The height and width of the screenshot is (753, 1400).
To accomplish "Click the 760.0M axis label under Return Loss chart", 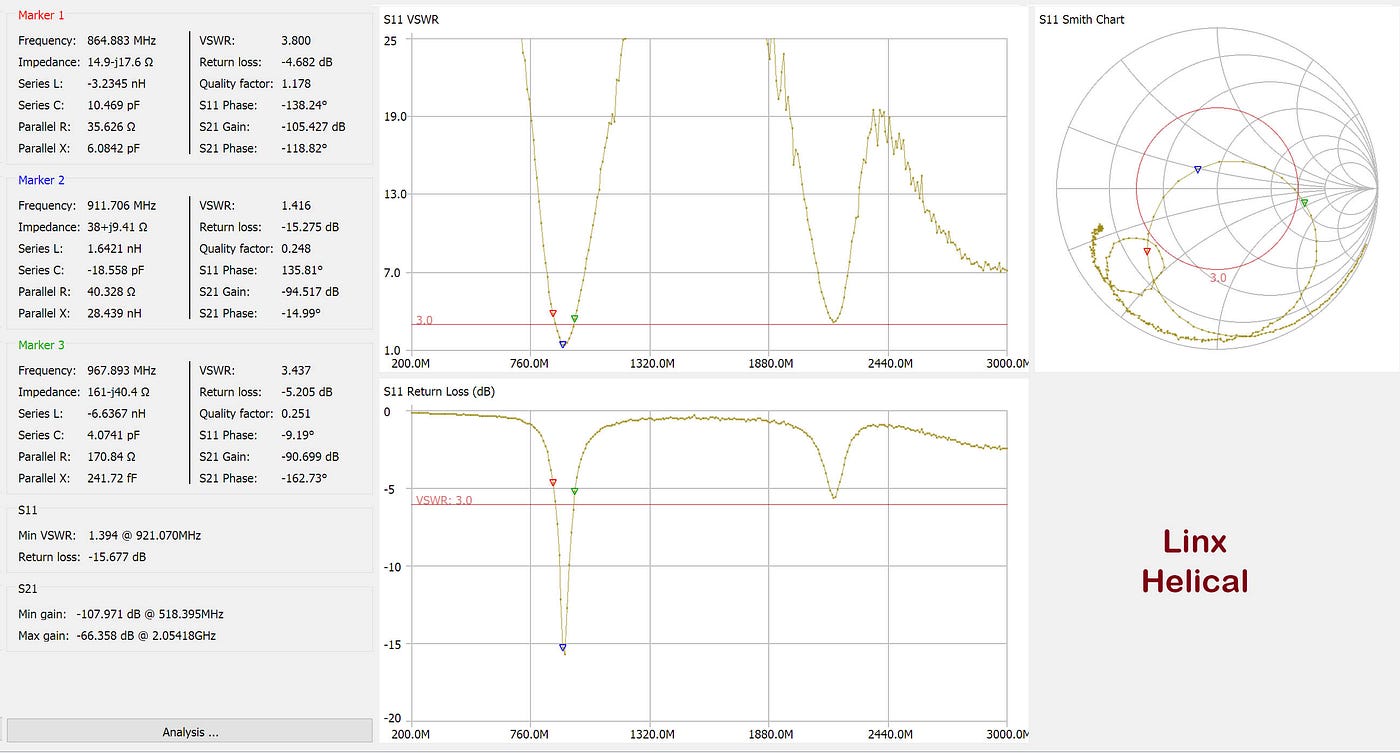I will point(530,735).
